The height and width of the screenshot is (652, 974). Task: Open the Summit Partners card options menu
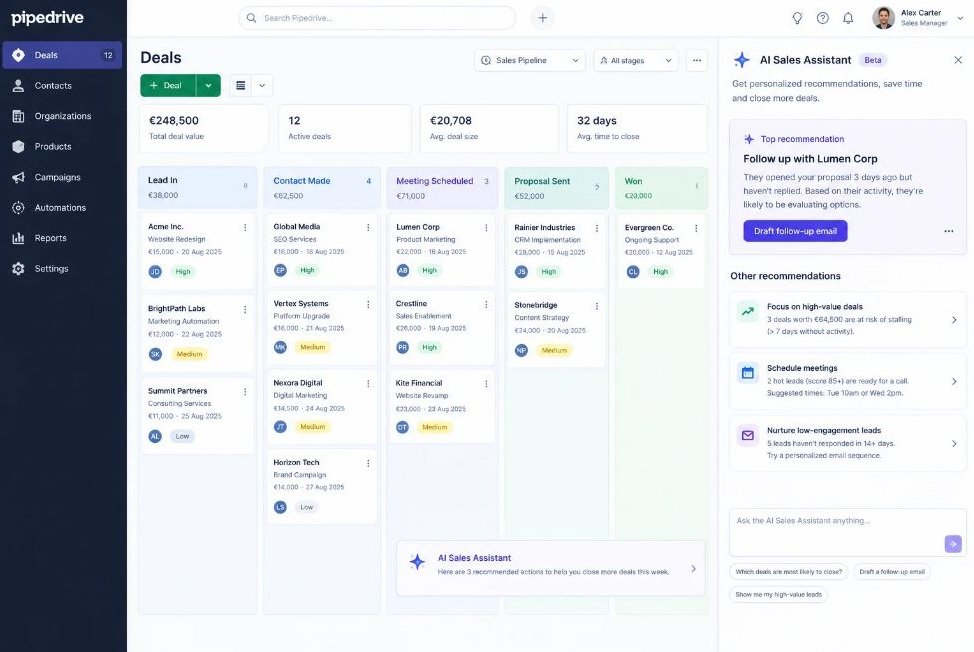245,392
